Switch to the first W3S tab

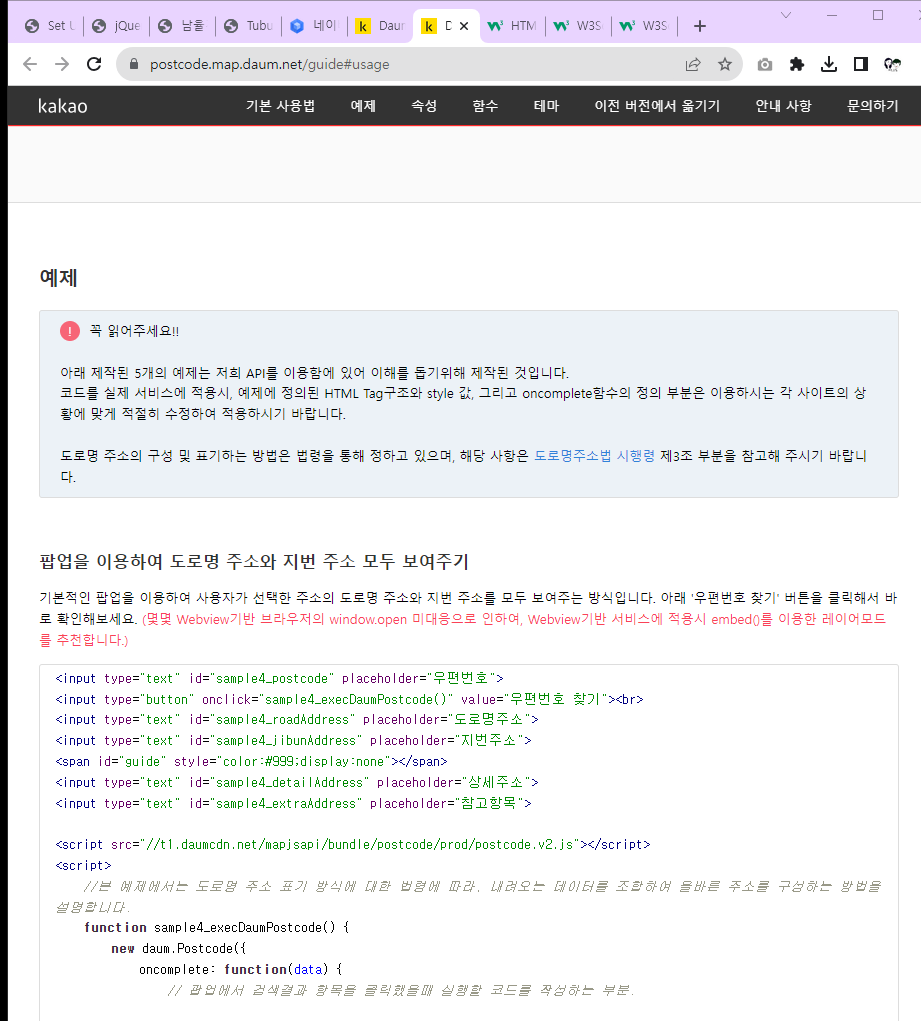579,26
